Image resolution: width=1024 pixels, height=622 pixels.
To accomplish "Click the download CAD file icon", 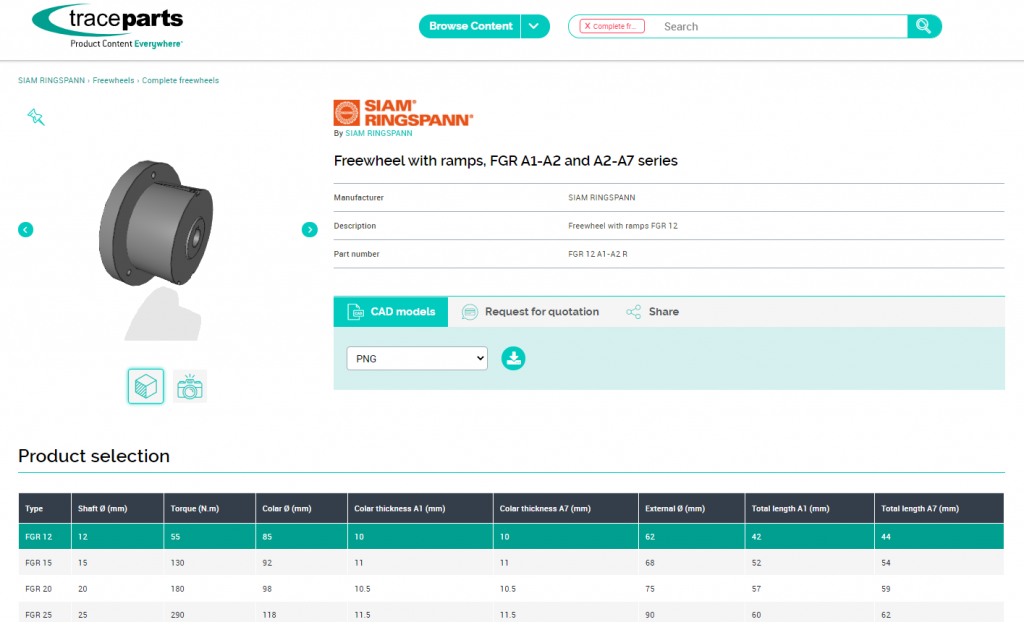I will coord(513,358).
